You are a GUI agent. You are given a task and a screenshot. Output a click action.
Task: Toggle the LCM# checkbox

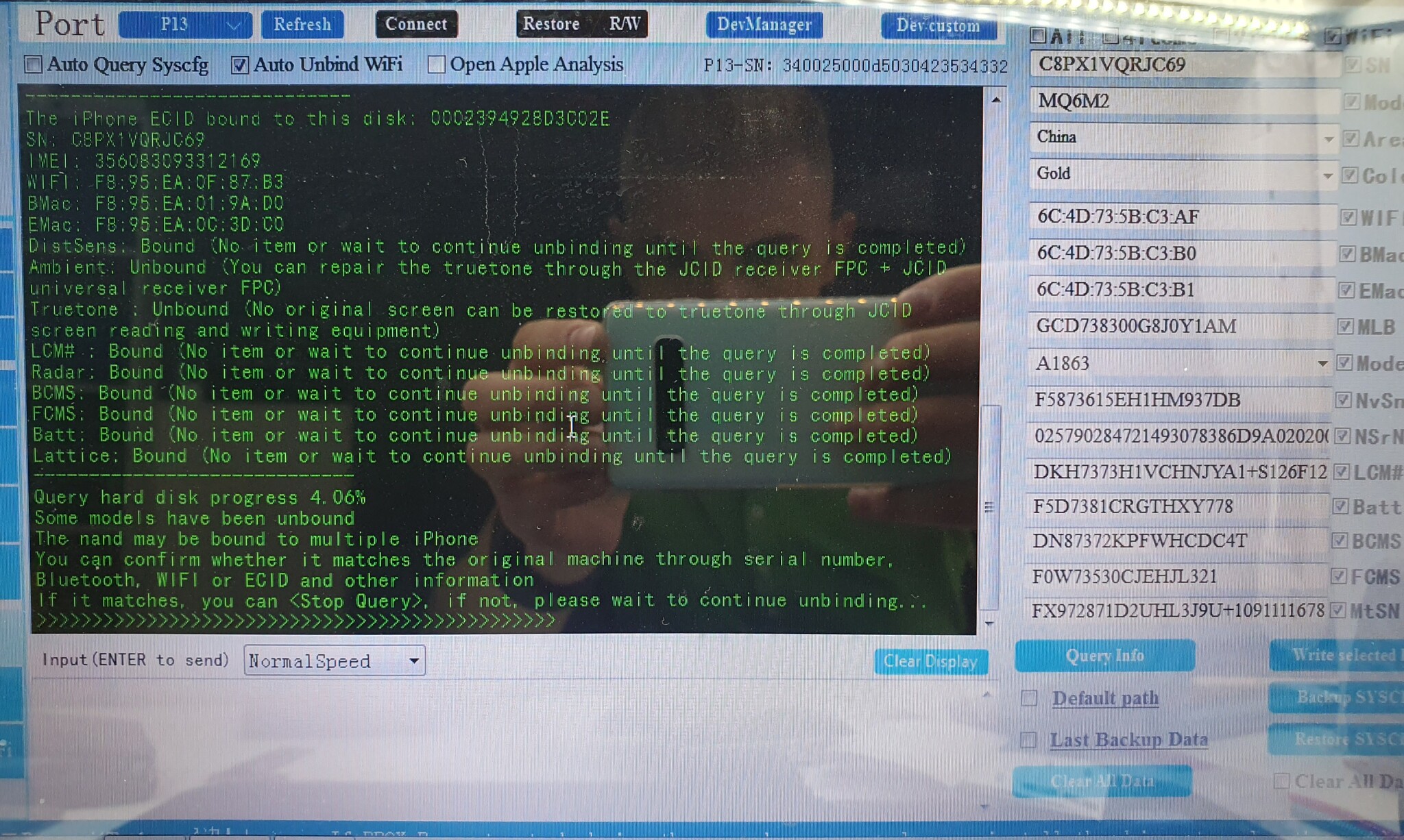coord(1342,472)
